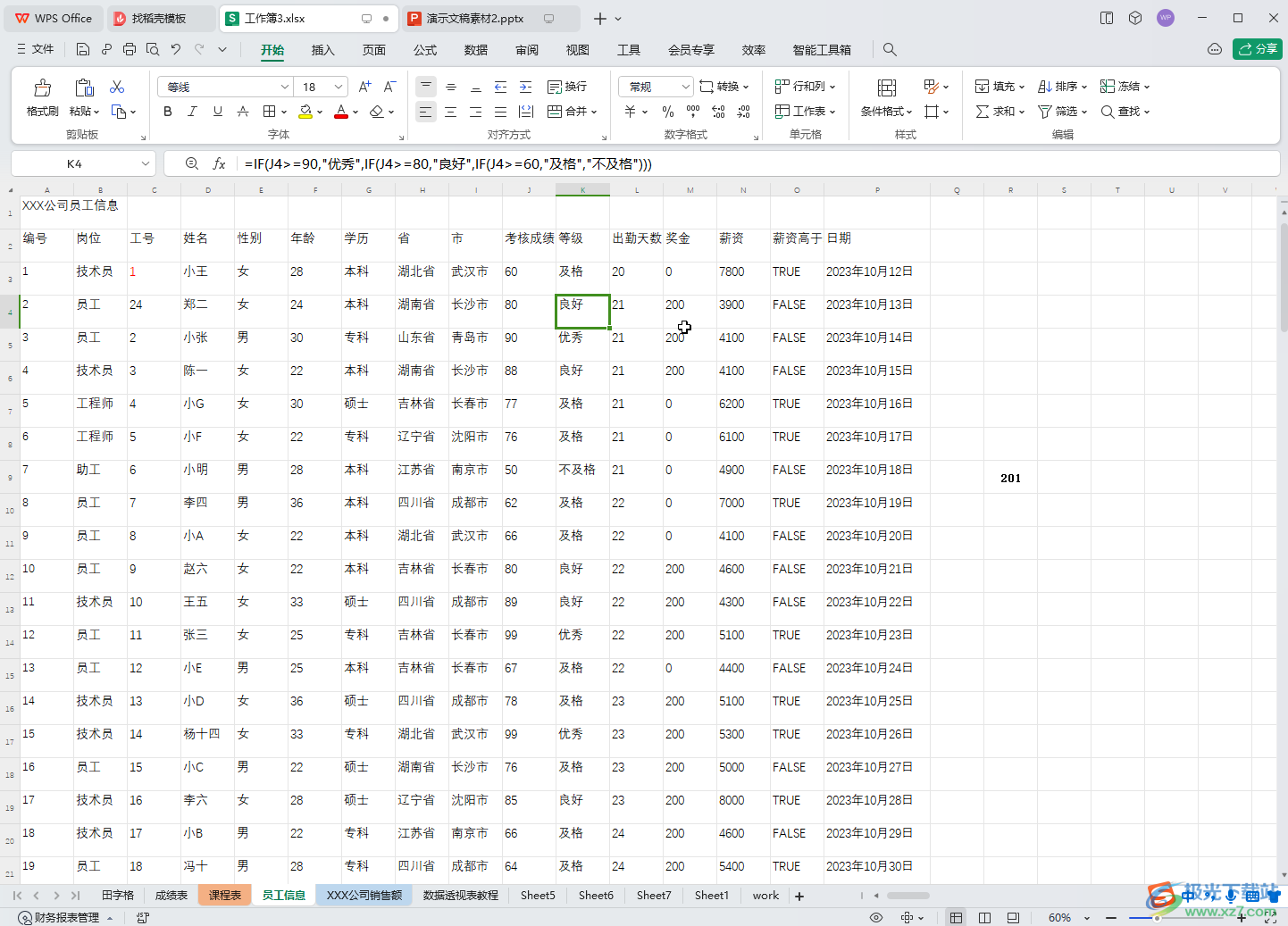The image size is (1288, 926).
Task: Add a new sheet with plus icon
Action: [x=799, y=896]
